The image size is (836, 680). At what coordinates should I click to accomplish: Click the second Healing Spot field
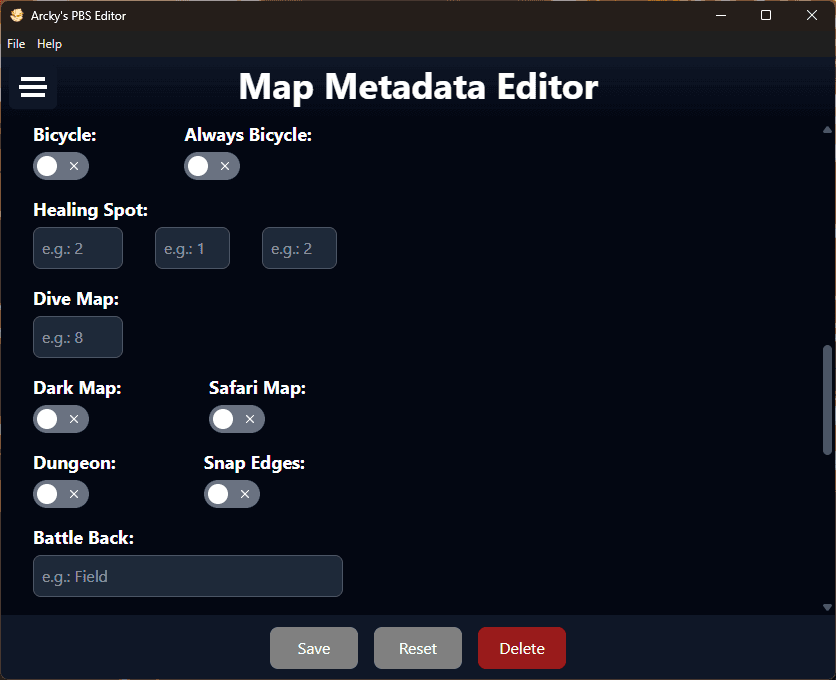coord(192,248)
